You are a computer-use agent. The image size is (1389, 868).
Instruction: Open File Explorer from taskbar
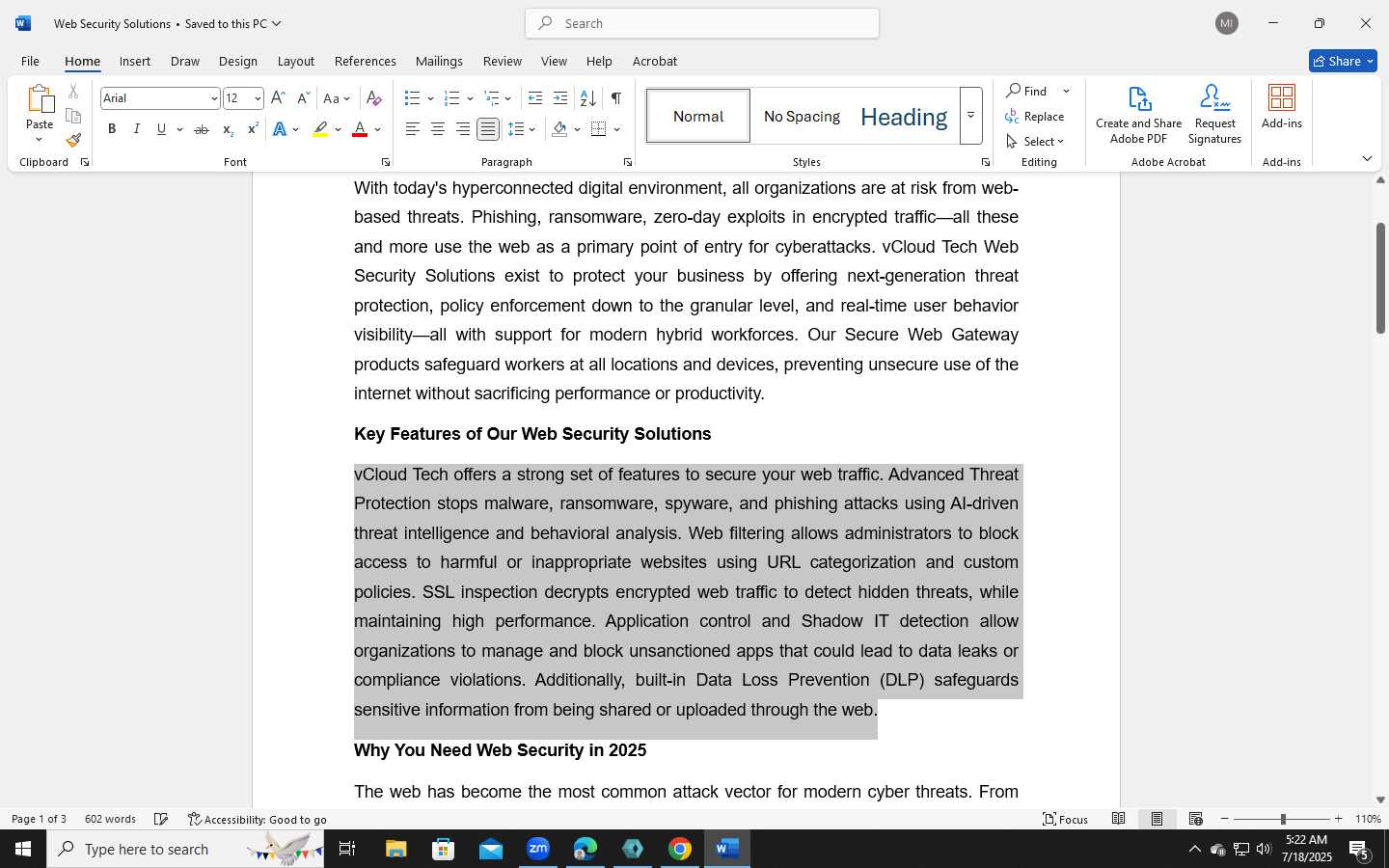(396, 849)
